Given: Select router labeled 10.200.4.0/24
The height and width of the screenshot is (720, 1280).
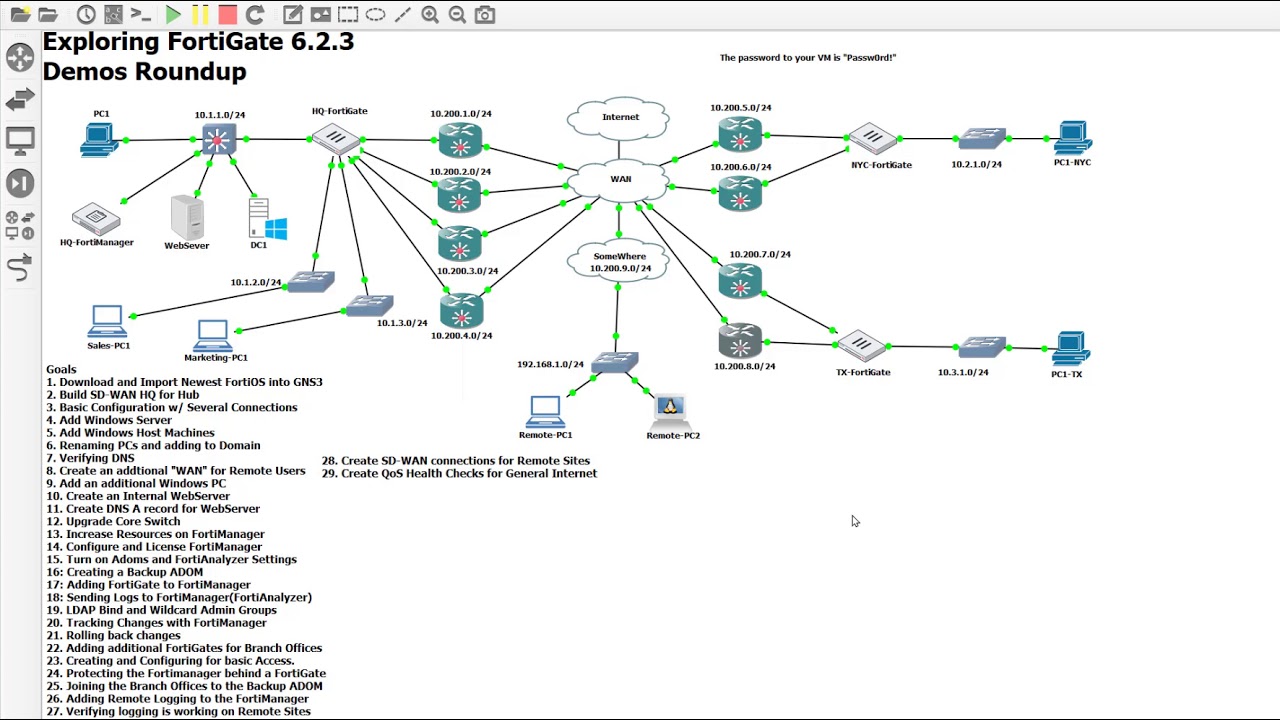Looking at the screenshot, I should click(x=461, y=310).
